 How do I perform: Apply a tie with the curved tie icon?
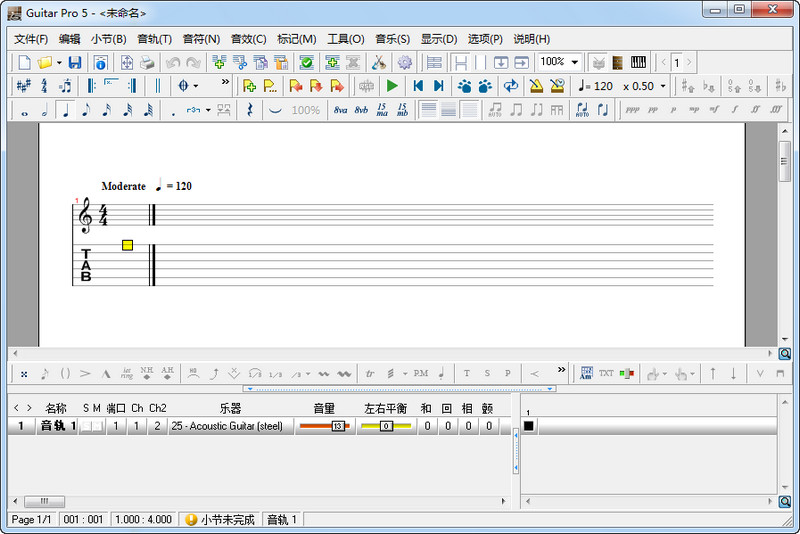[x=276, y=110]
